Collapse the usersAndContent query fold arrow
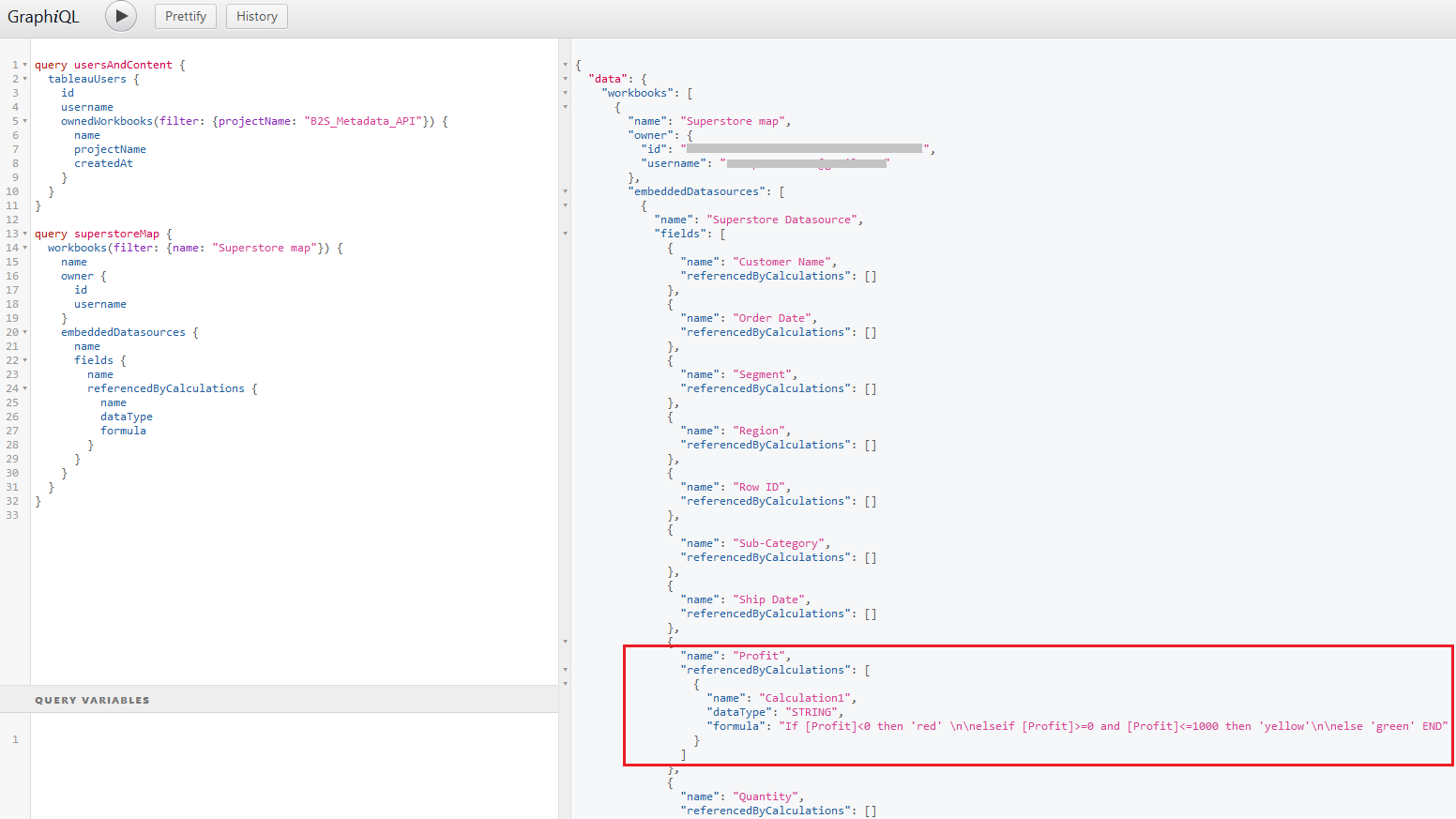The height and width of the screenshot is (819, 1456). point(25,65)
